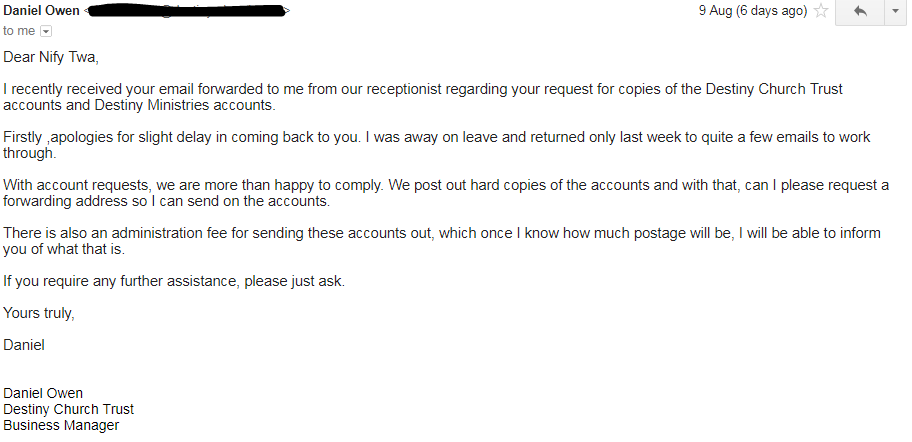Screen dimensions: 912x442
Task: Click the 'With account requests' paragraph
Action: [x=446, y=193]
